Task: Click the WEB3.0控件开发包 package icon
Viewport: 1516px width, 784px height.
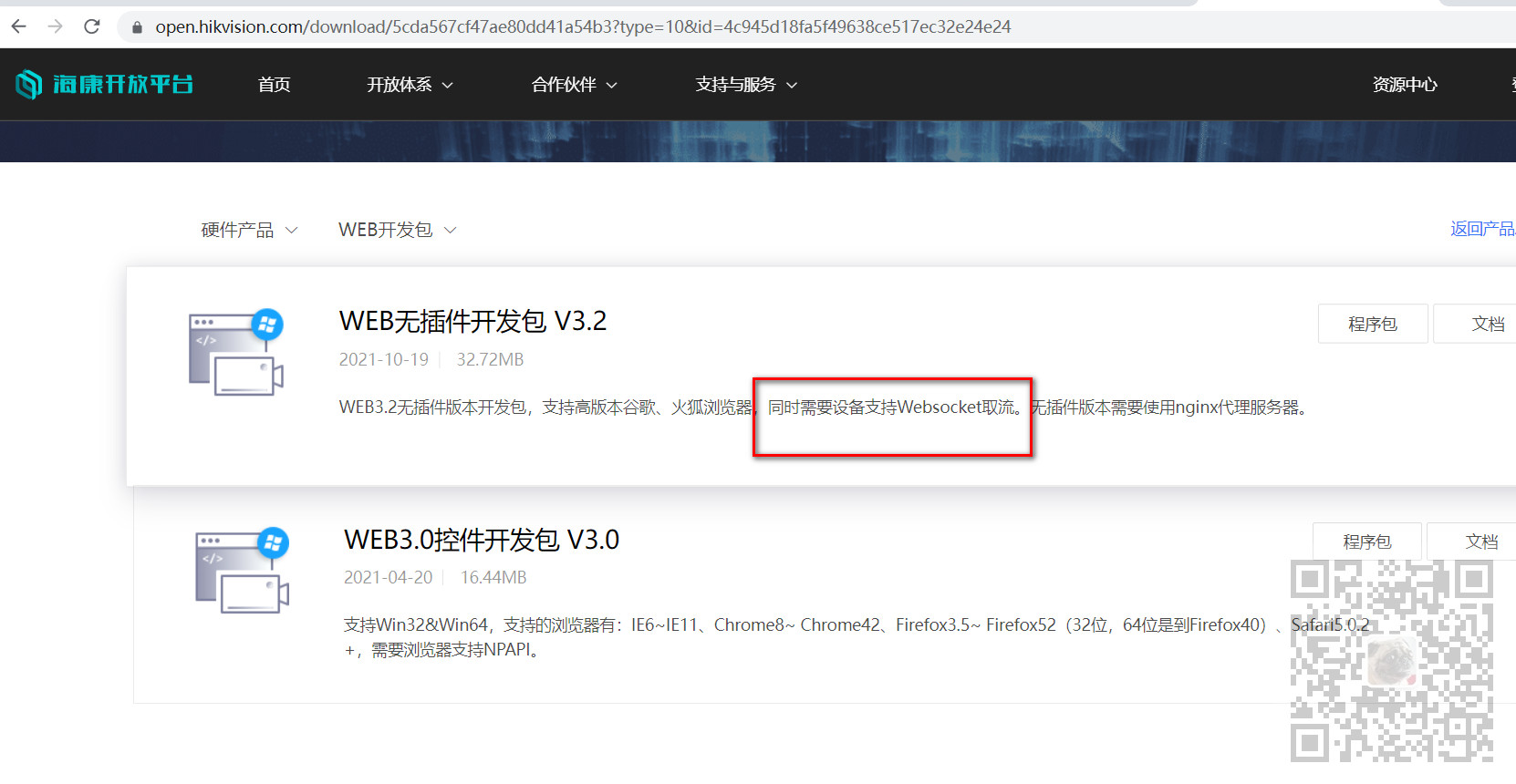Action: pyautogui.click(x=243, y=570)
